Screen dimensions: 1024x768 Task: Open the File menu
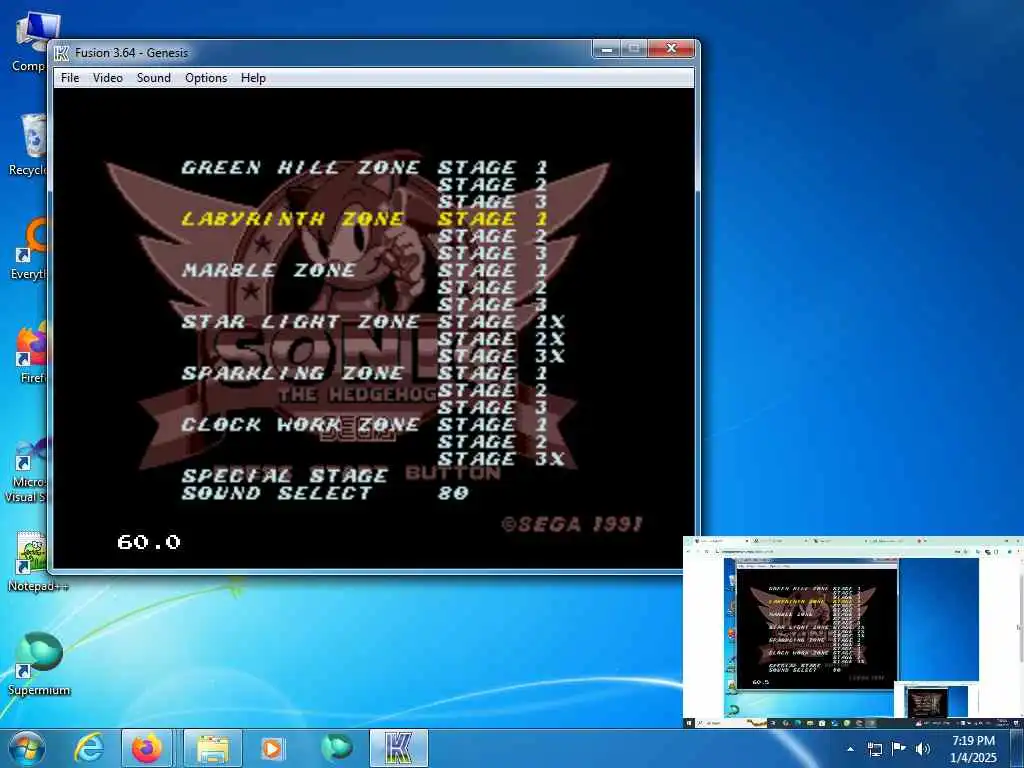pos(70,78)
